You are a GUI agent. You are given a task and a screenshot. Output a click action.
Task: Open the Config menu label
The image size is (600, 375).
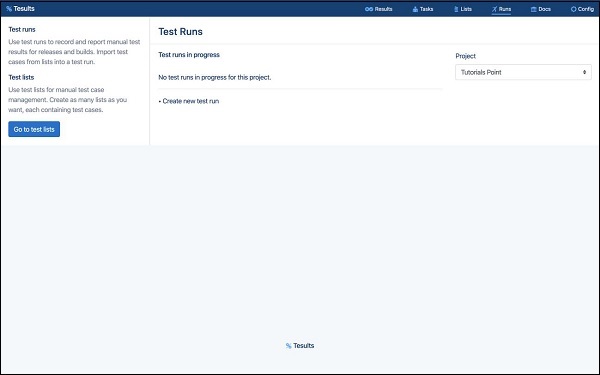586,9
